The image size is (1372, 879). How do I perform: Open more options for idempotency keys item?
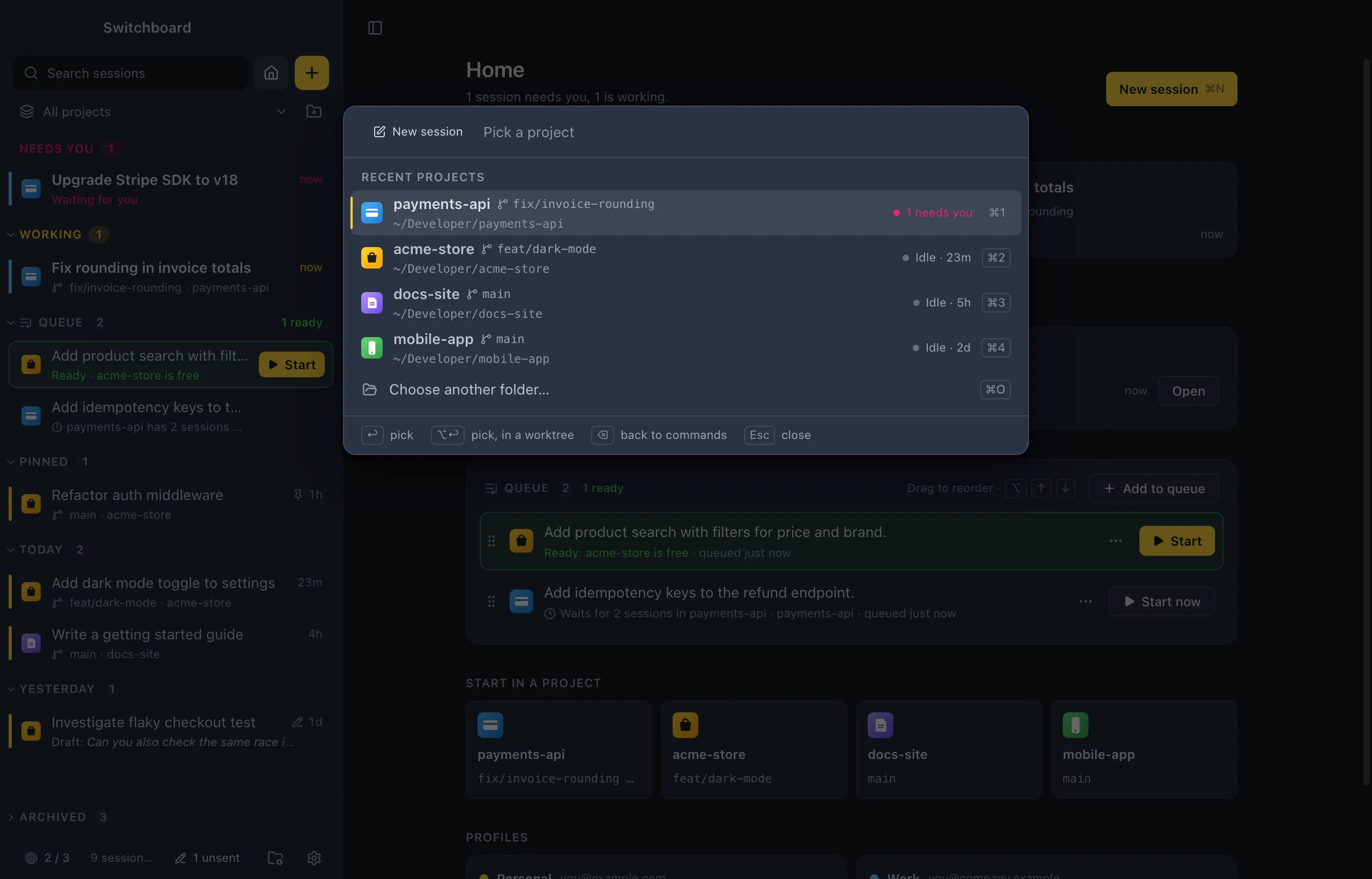click(x=1086, y=601)
